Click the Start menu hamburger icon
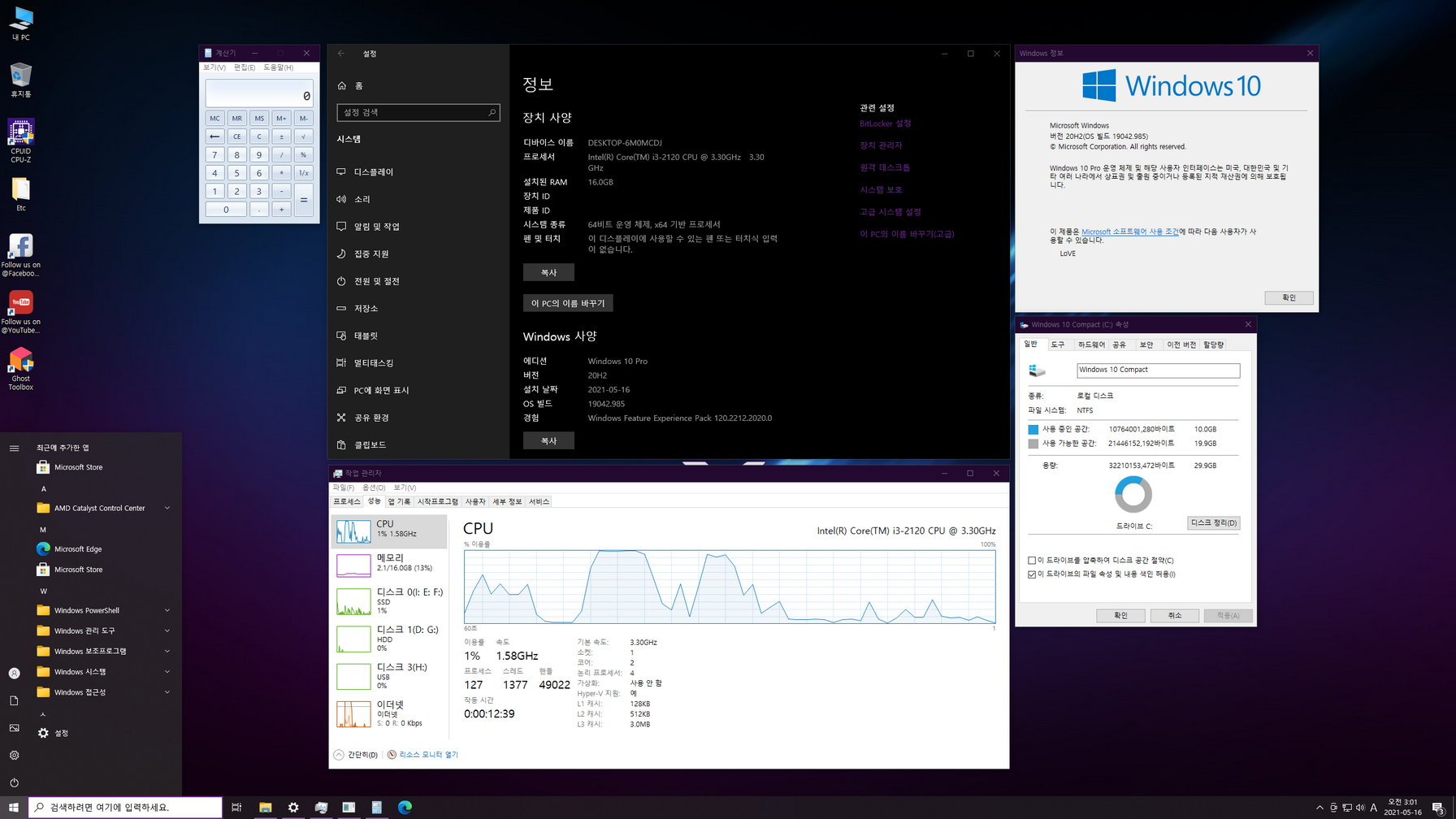The image size is (1456, 819). pos(14,448)
